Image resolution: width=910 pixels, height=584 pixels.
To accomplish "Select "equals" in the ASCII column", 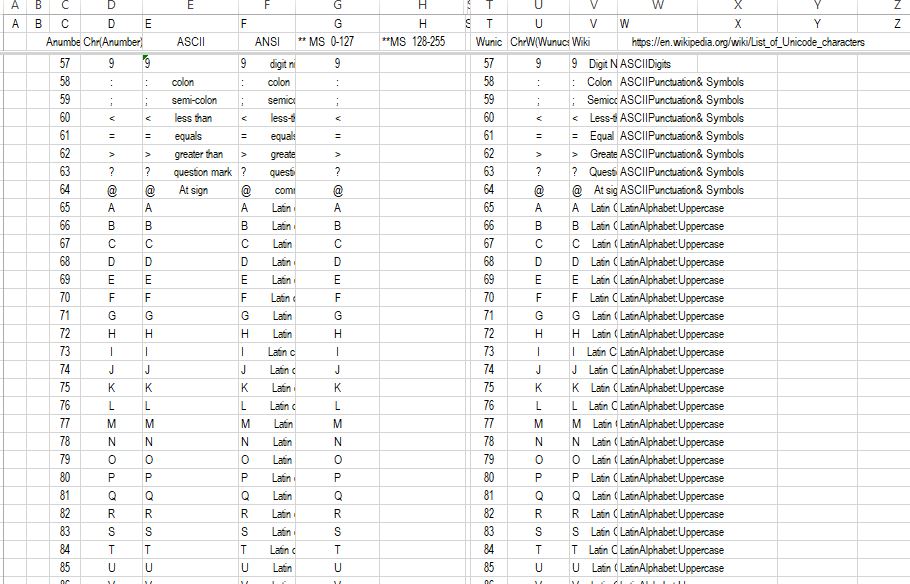I will point(188,136).
